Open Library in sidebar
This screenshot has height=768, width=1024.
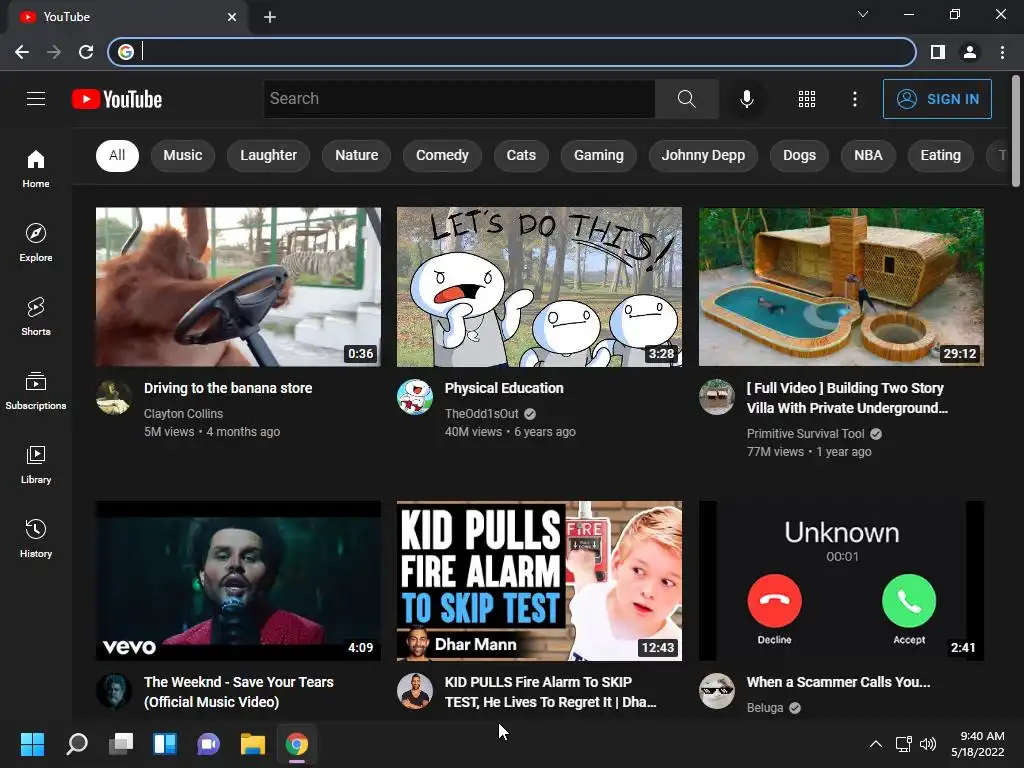36,464
